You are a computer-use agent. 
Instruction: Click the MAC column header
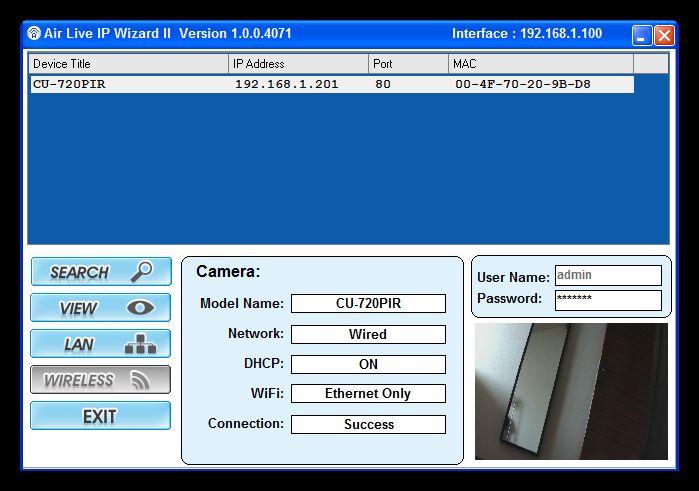(541, 64)
